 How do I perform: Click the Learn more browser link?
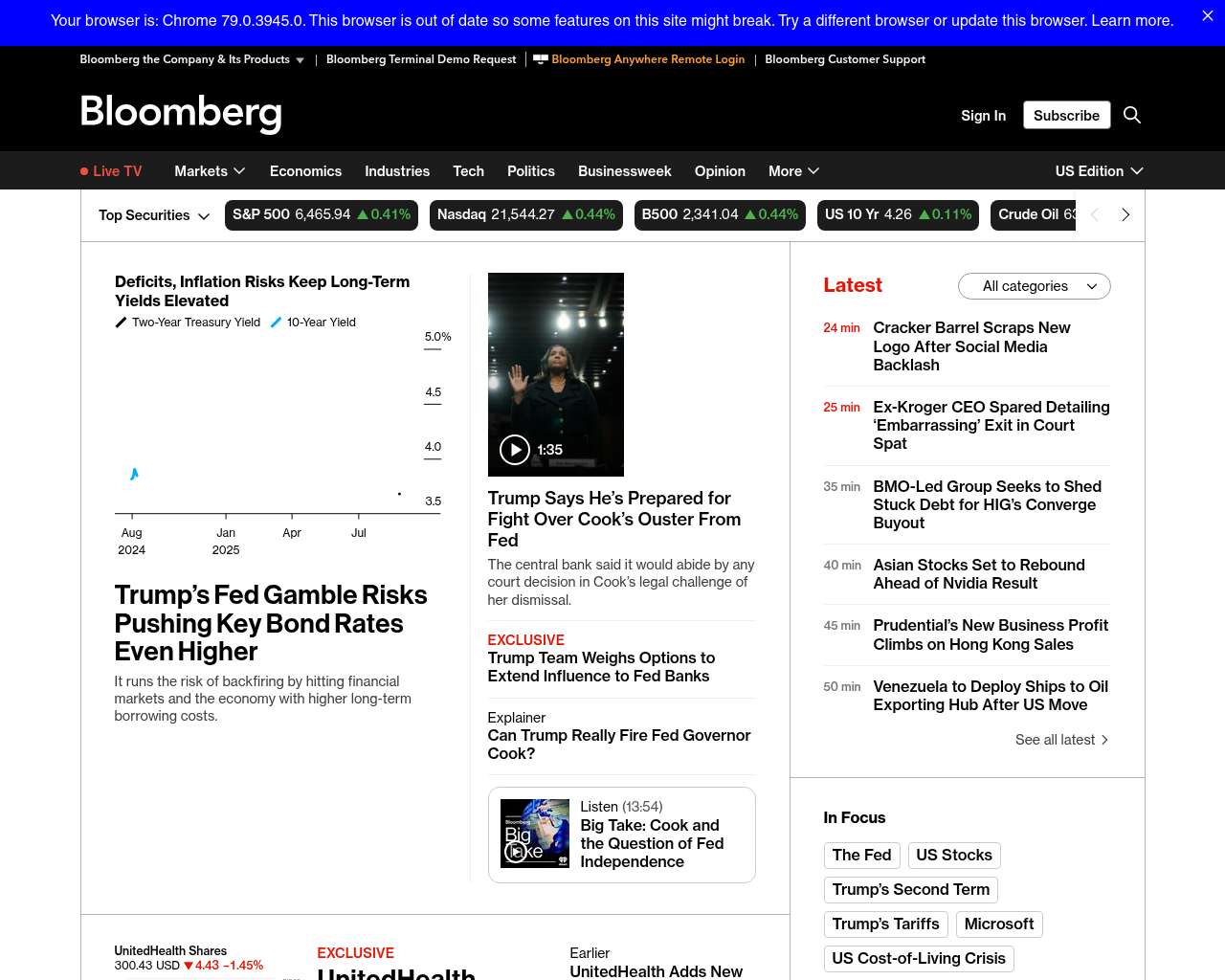click(x=1132, y=20)
